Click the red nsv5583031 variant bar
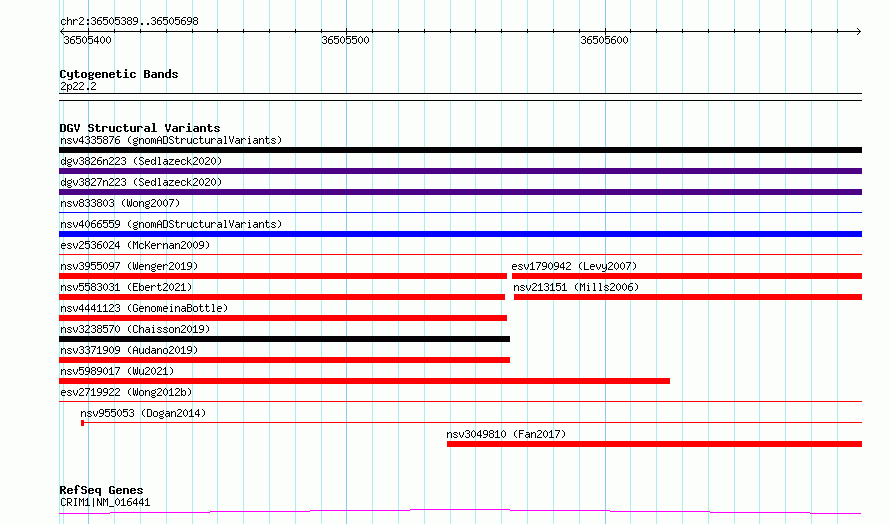Screen dimensions: 890x524 [282, 297]
